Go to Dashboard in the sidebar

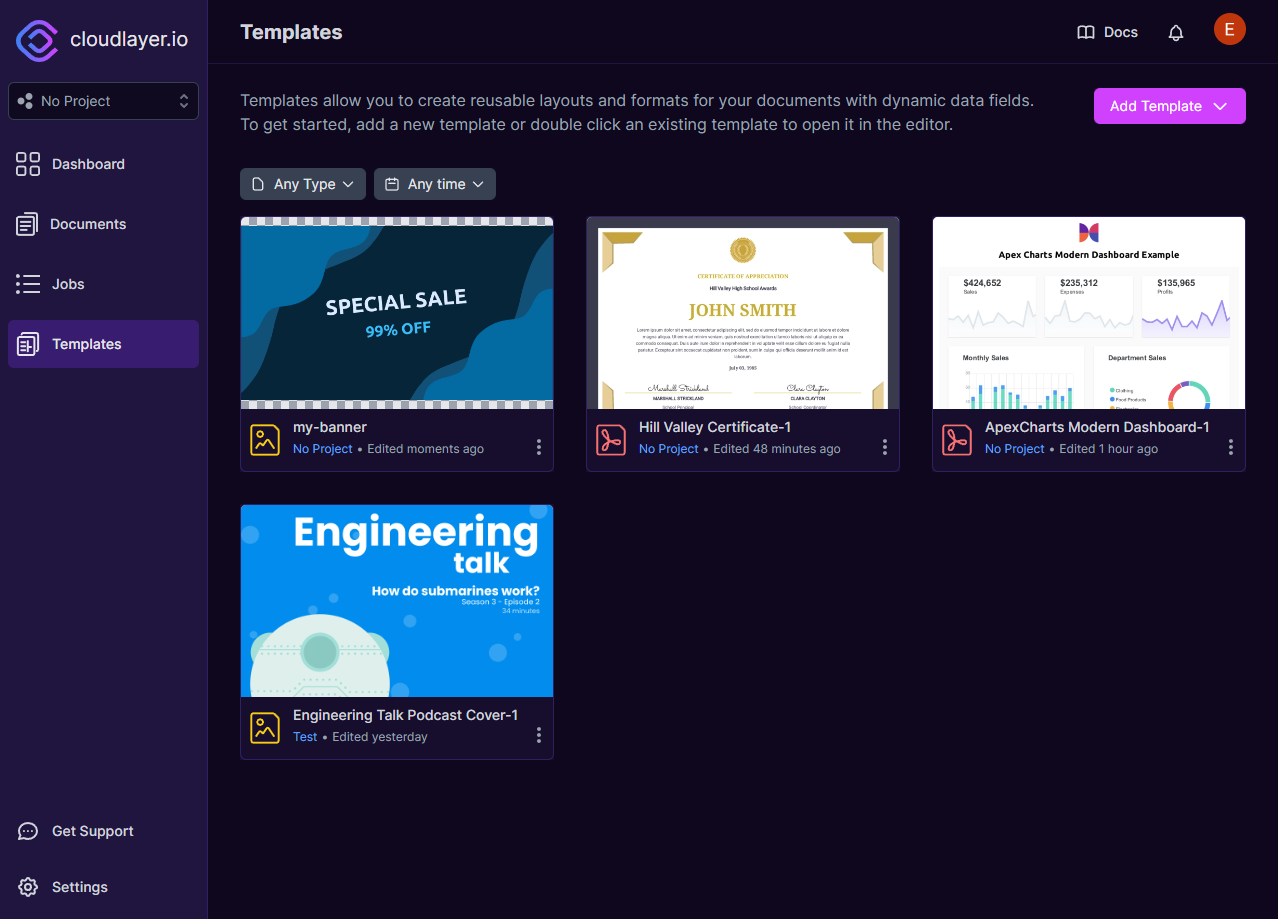pos(103,164)
